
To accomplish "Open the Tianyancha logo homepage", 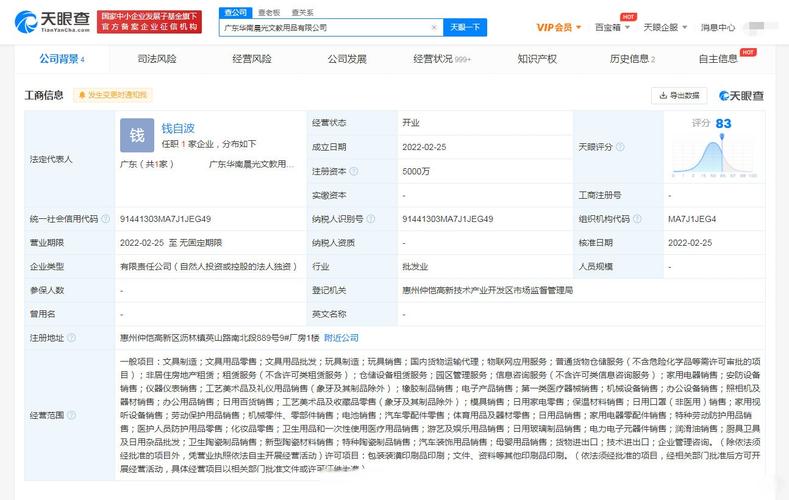I will pyautogui.click(x=52, y=22).
